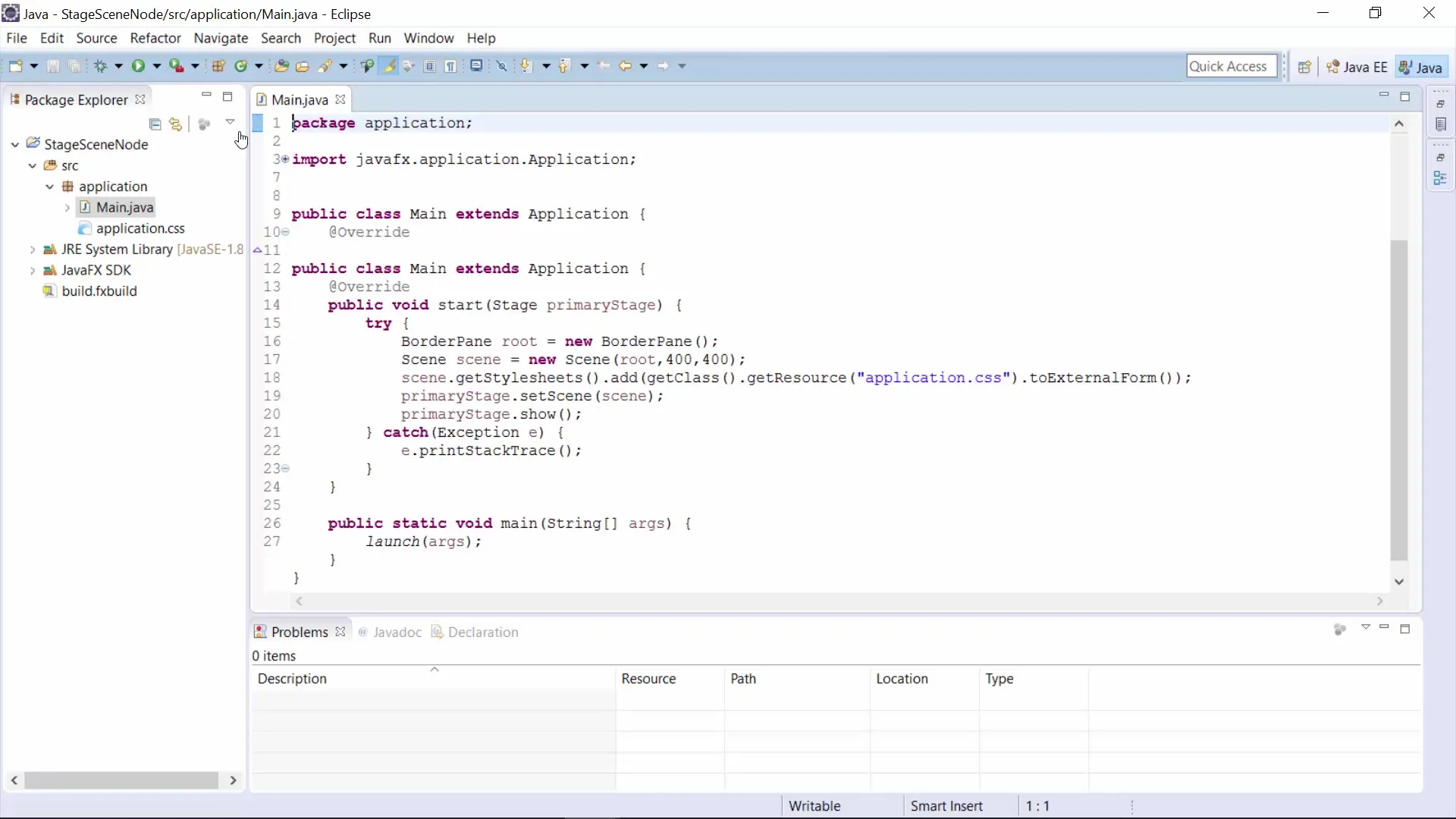Open dropdown next to New icon
This screenshot has height=819, width=1456.
pyautogui.click(x=34, y=67)
